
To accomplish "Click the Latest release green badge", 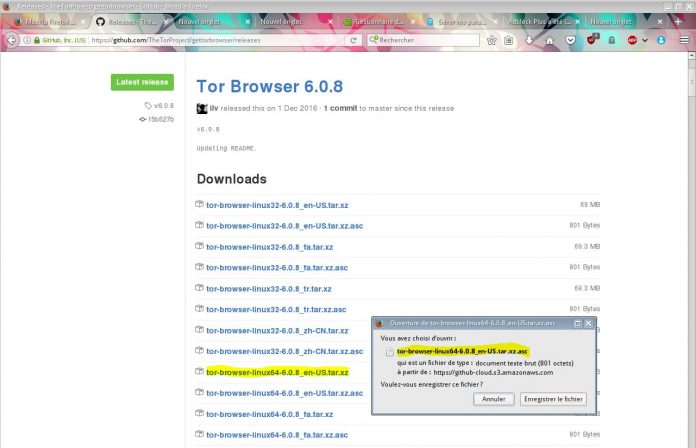I will point(142,82).
